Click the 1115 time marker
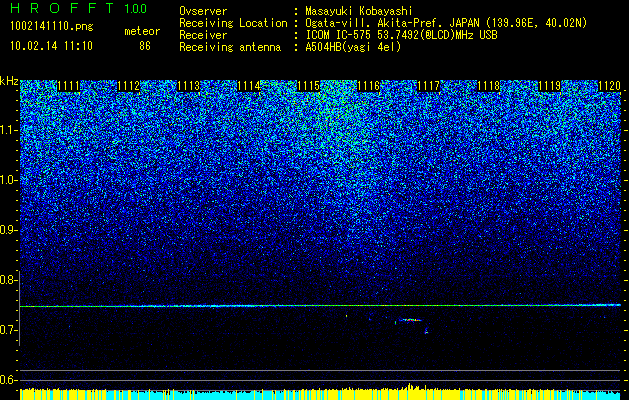629x400 pixels. pos(308,86)
